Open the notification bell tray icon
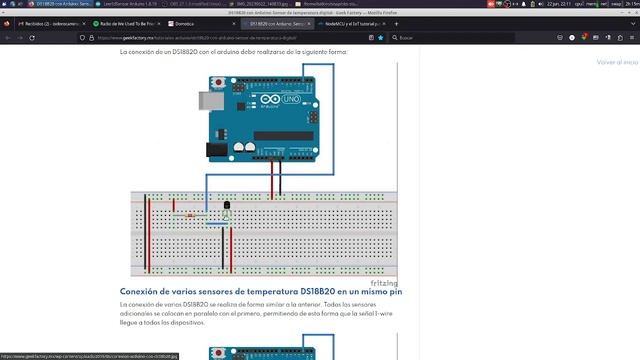The image size is (640, 360). coord(524,4)
